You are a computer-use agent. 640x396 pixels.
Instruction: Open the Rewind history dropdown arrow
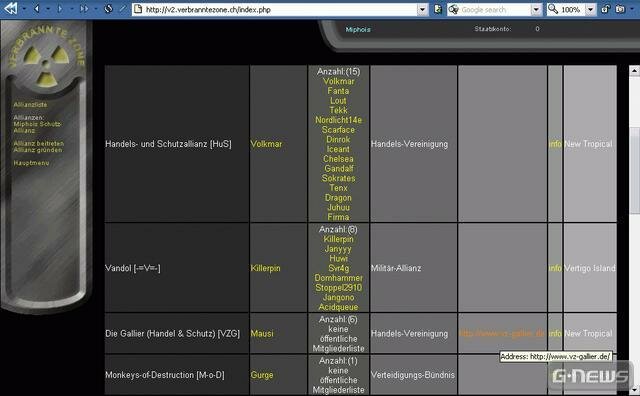click(24, 9)
